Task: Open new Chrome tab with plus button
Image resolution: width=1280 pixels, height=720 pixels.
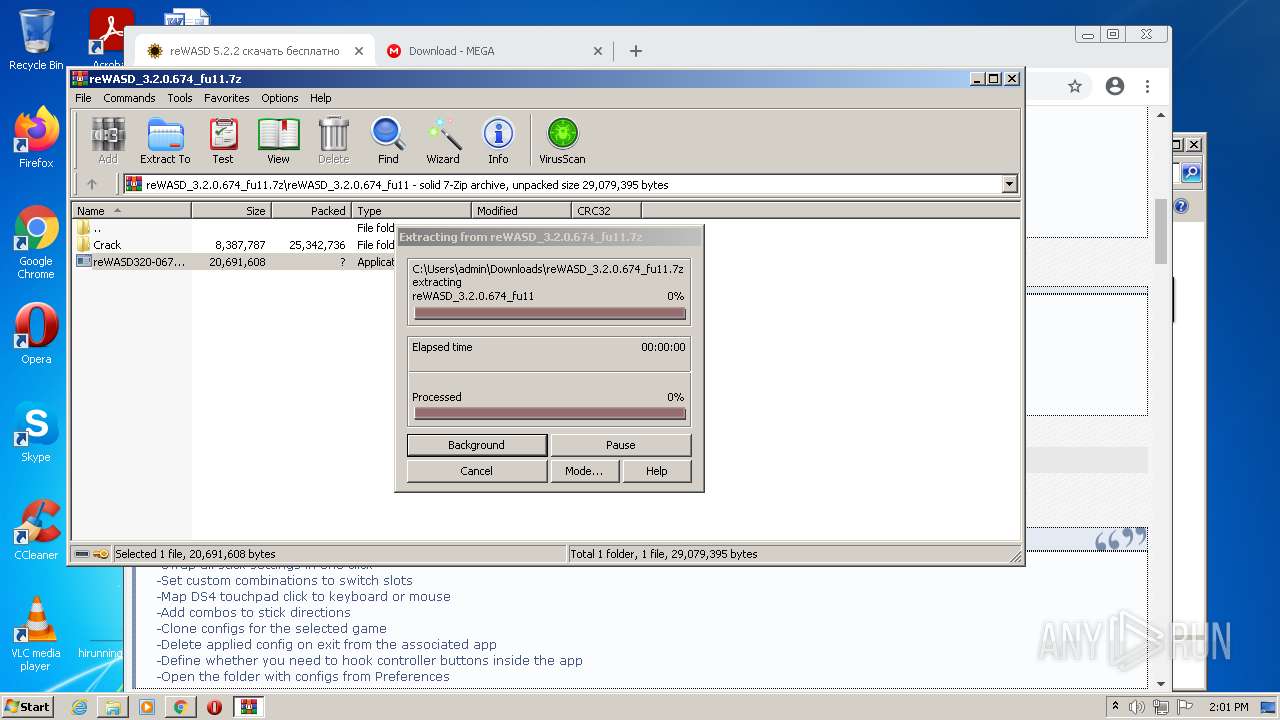Action: (636, 51)
